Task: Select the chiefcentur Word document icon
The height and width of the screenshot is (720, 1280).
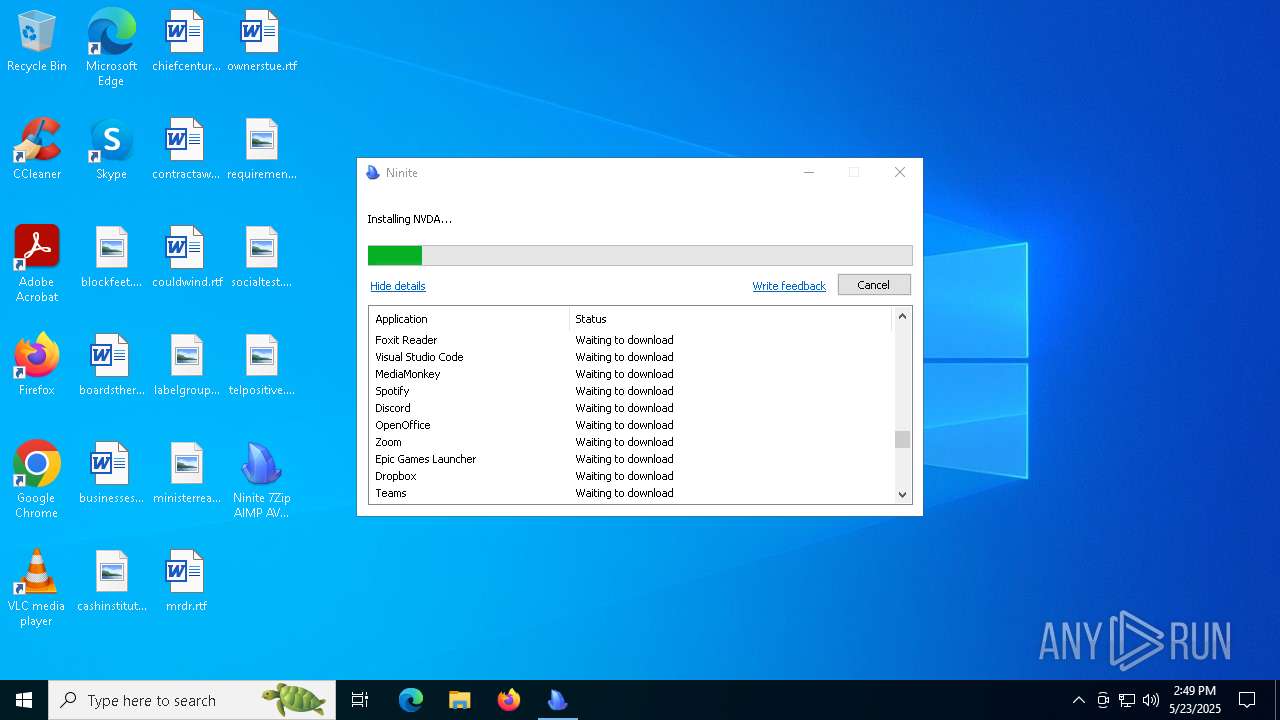Action: (x=186, y=42)
